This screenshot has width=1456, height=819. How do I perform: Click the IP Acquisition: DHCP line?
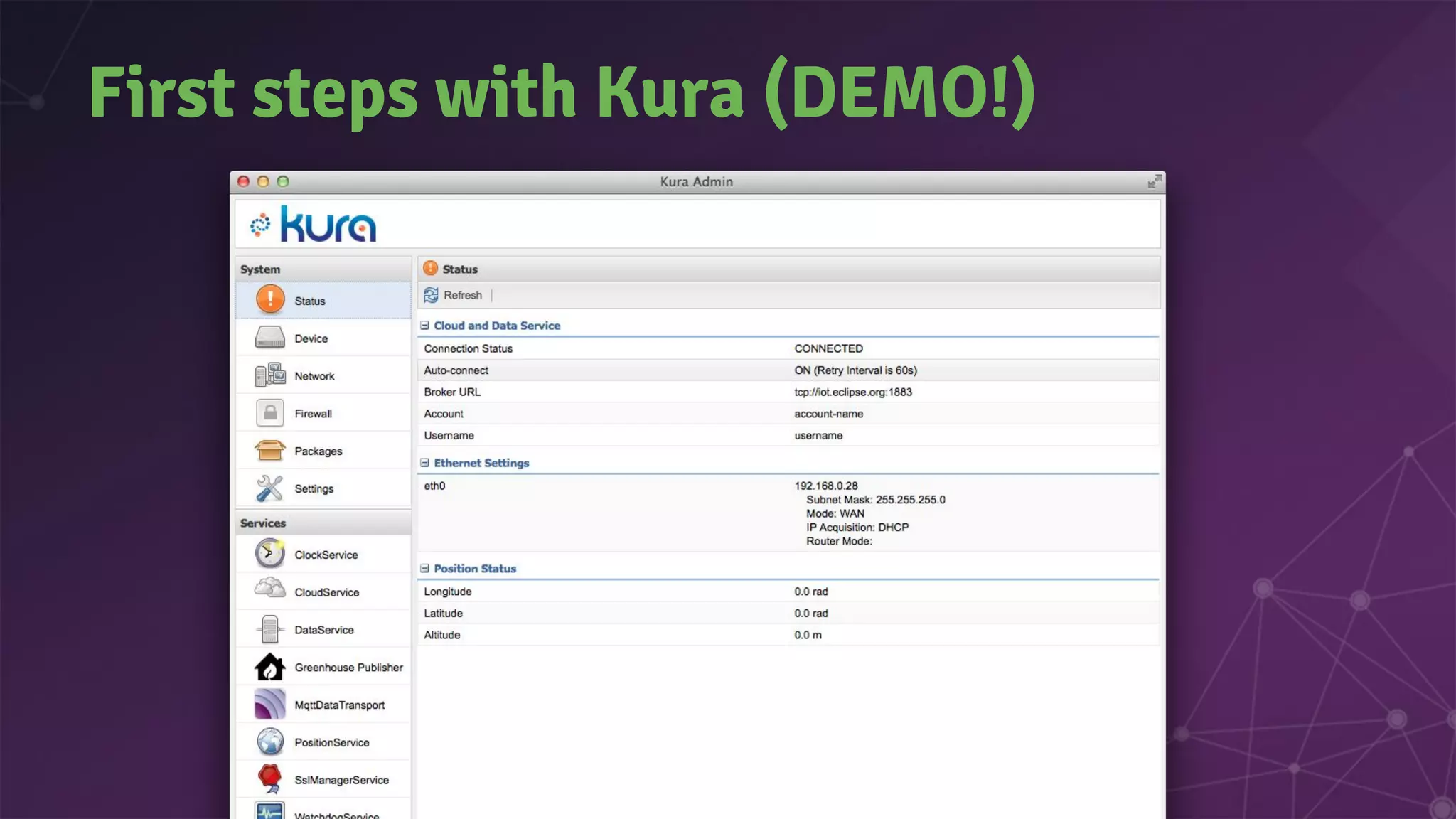coord(857,528)
